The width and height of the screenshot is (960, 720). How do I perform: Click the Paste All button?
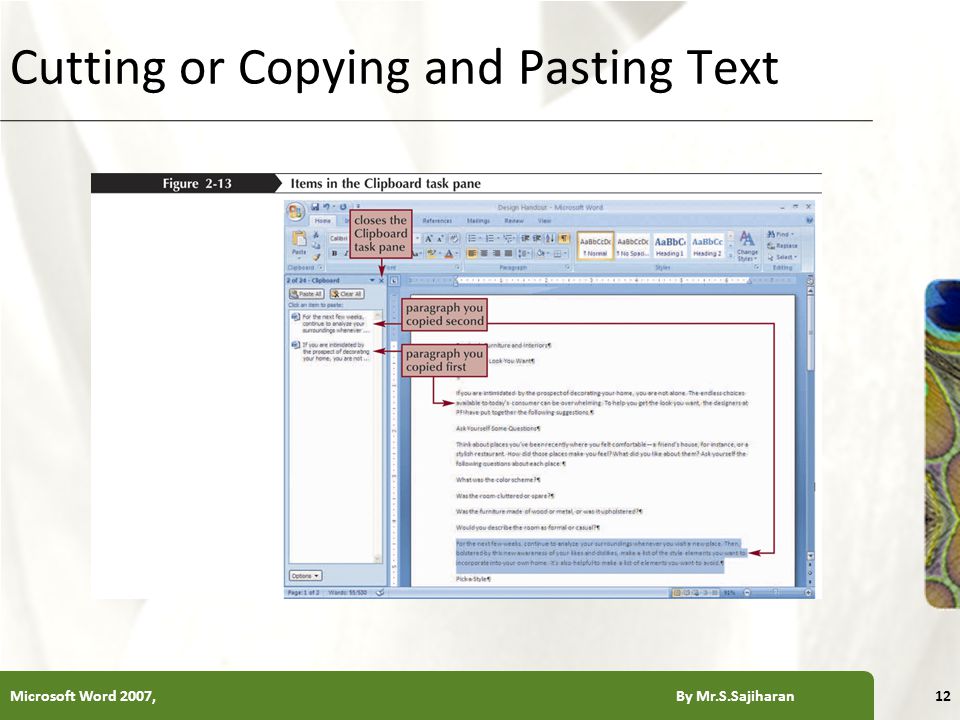pos(306,294)
